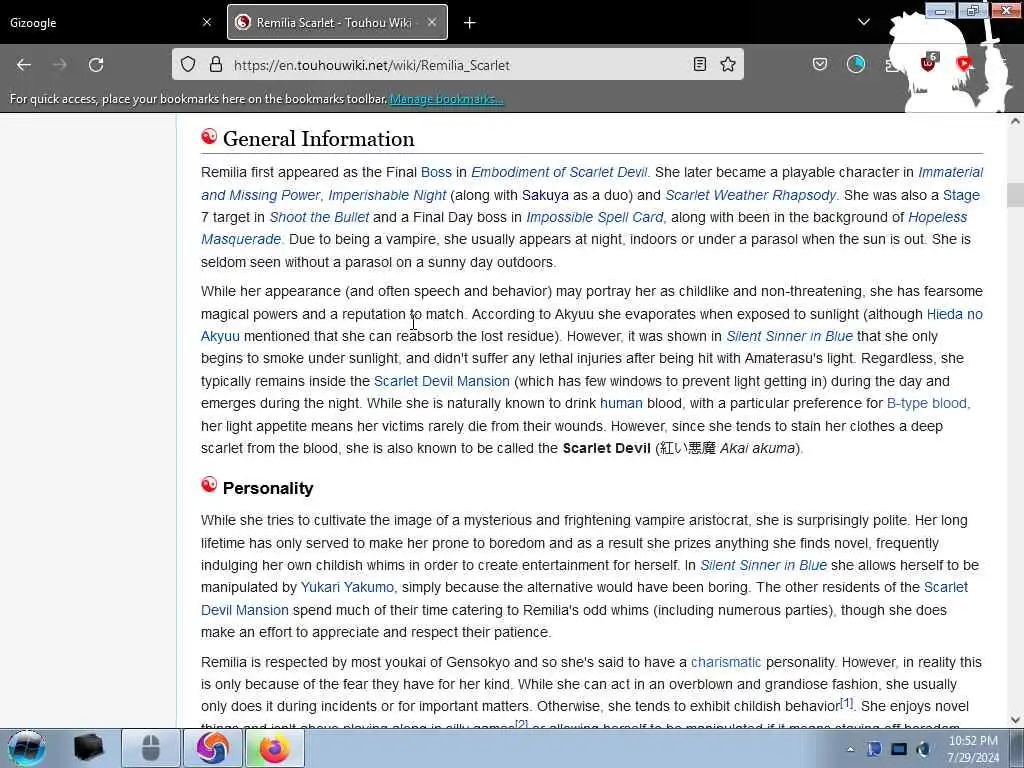Select the Remilia Scarlet - Touhou Wiki tab
Screen dimensions: 1024x768
tap(337, 22)
